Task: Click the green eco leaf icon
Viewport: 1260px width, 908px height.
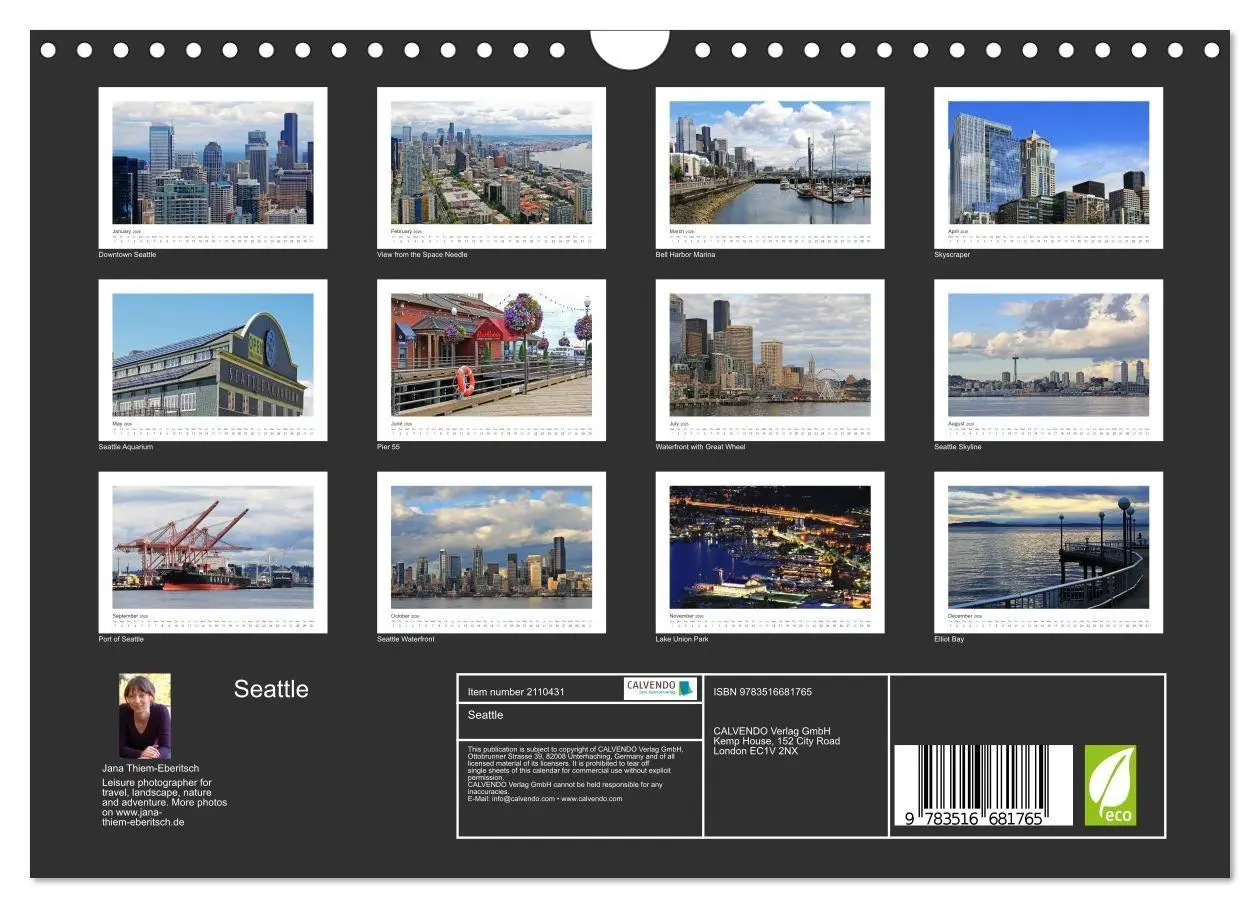Action: click(x=1111, y=786)
